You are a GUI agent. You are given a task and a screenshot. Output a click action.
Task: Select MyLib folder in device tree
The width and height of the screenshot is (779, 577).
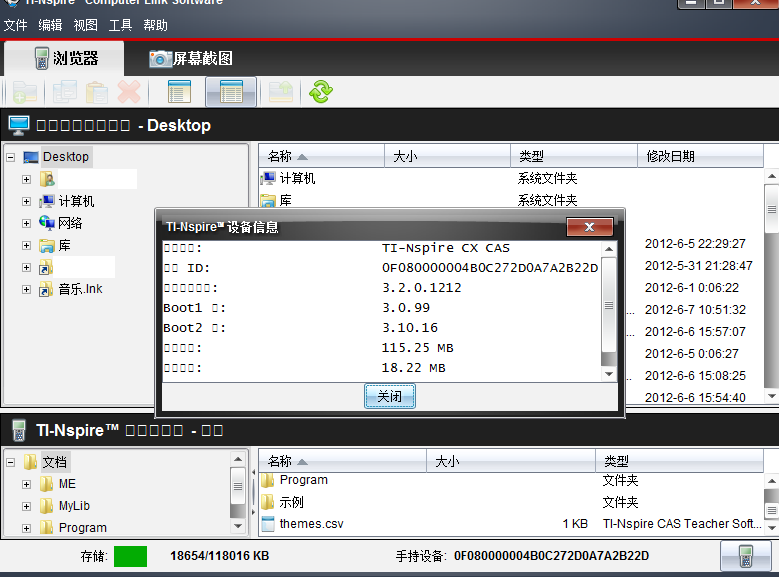[x=74, y=506]
